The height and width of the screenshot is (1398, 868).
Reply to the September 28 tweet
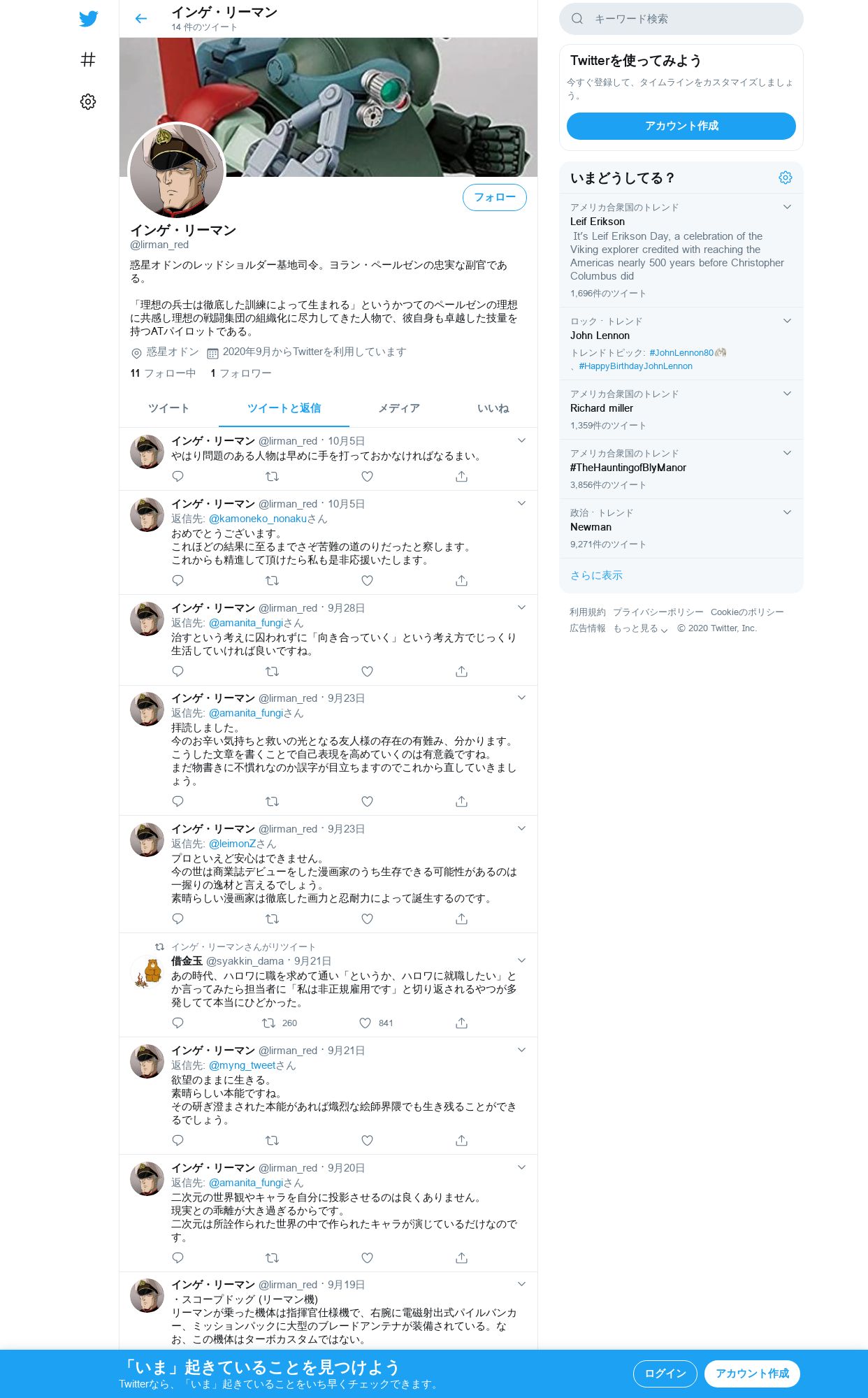point(178,672)
